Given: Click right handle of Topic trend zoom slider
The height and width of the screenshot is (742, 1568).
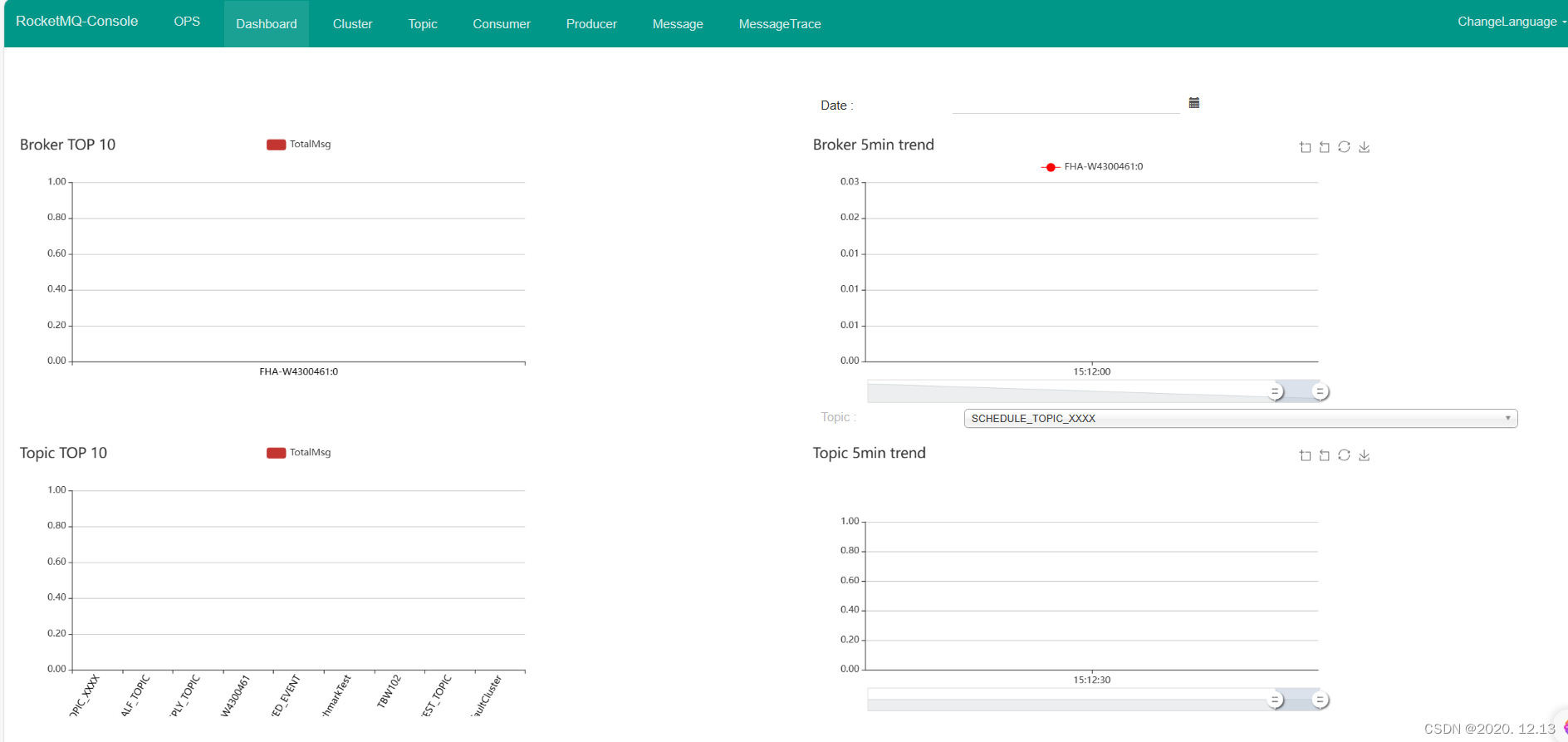Looking at the screenshot, I should point(1320,700).
